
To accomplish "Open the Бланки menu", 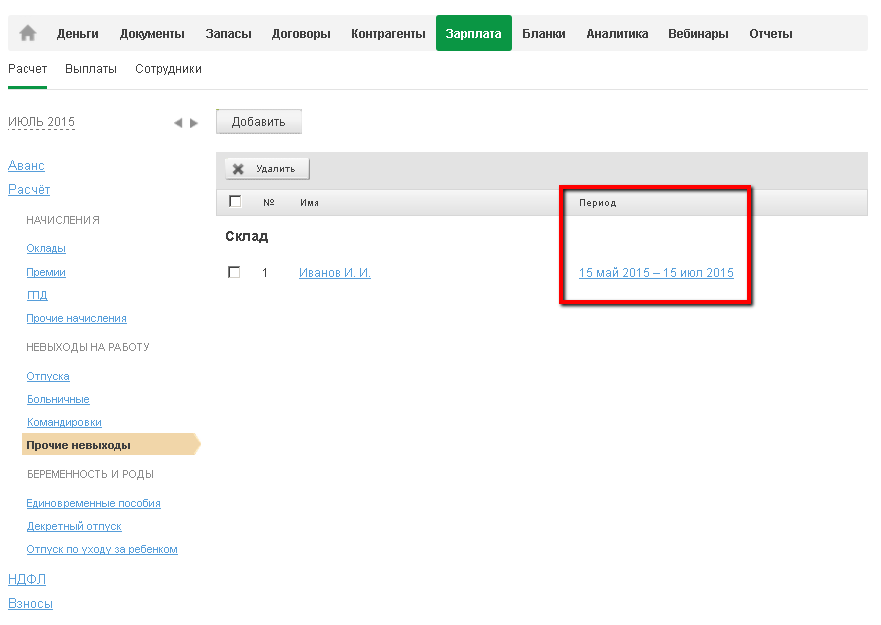I will click(543, 34).
